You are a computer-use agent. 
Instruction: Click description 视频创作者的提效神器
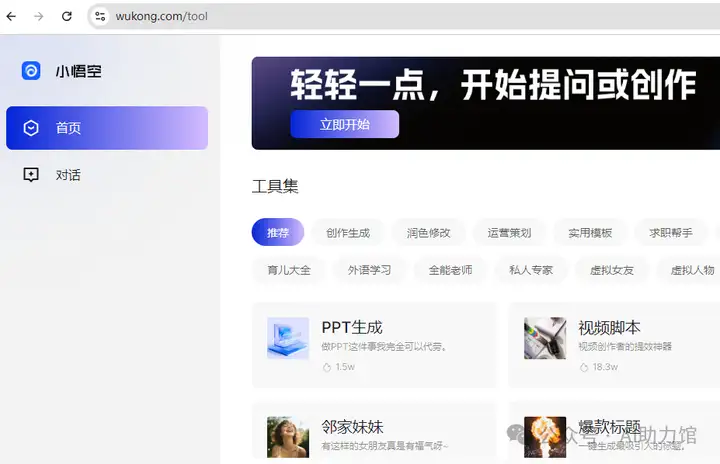(x=625, y=346)
